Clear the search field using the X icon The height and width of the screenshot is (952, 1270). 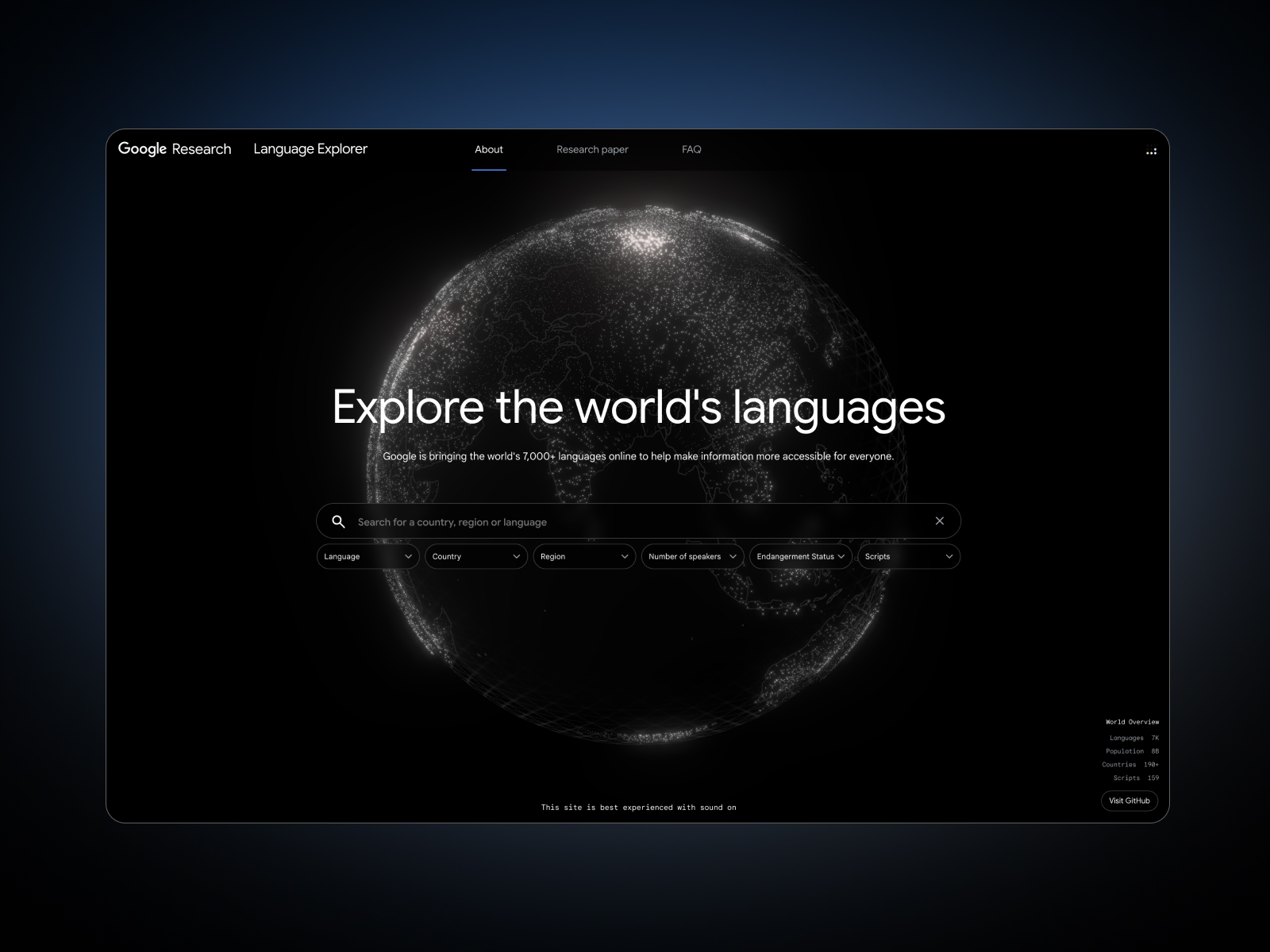pyautogui.click(x=940, y=520)
